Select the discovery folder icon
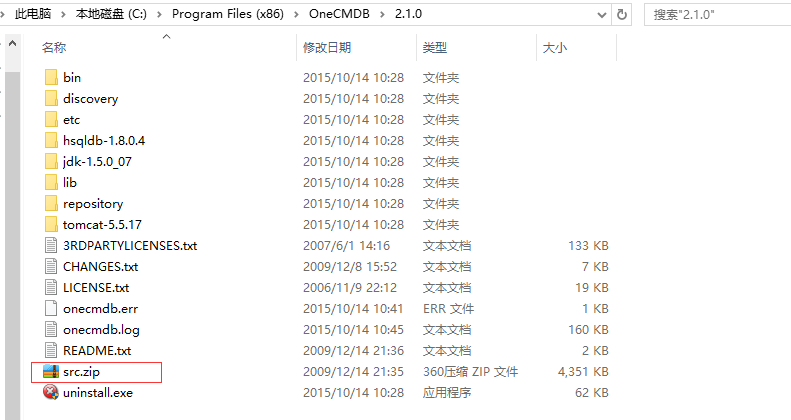The height and width of the screenshot is (420, 791). (51, 98)
